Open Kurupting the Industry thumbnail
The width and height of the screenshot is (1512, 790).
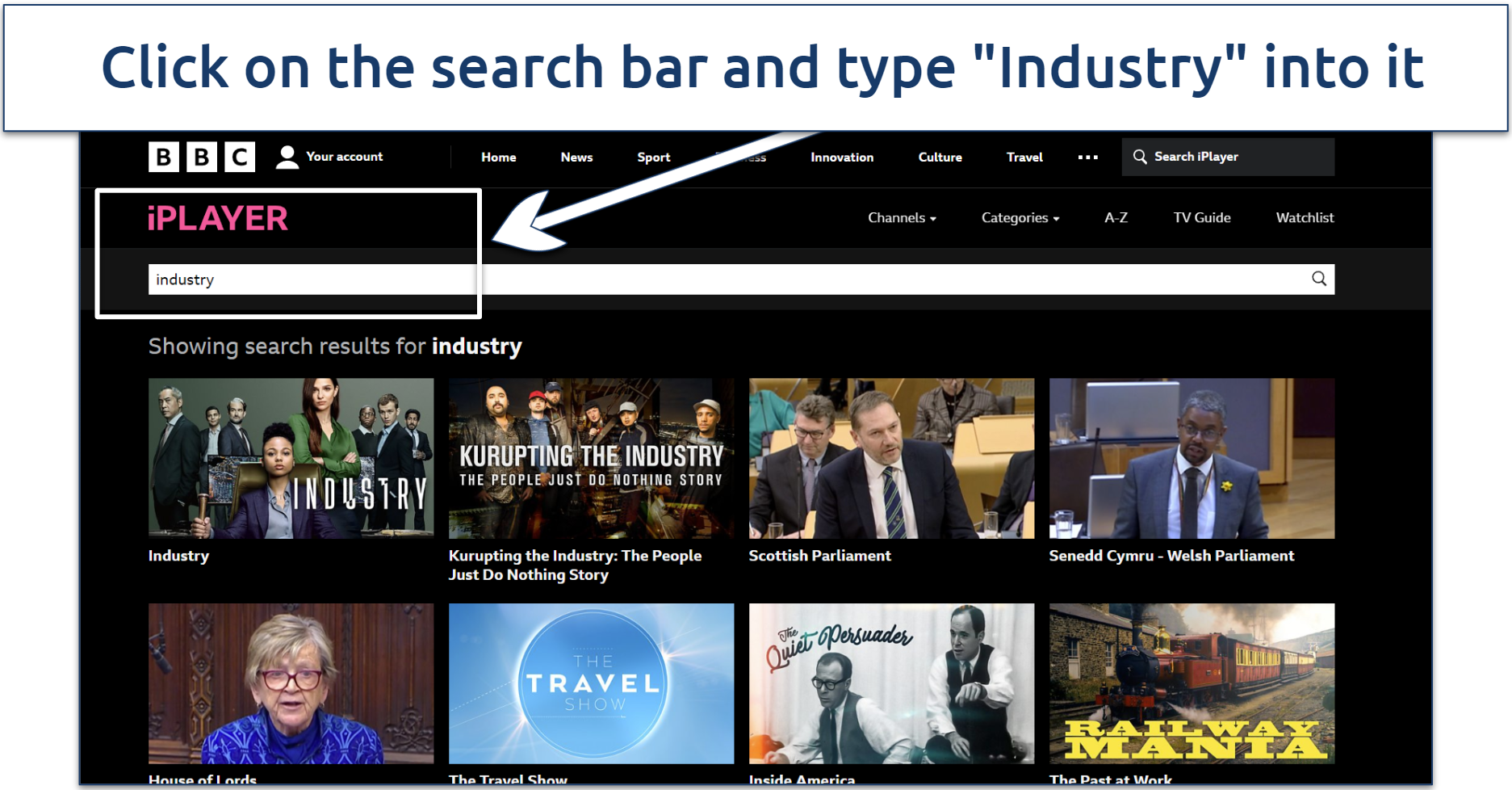591,458
